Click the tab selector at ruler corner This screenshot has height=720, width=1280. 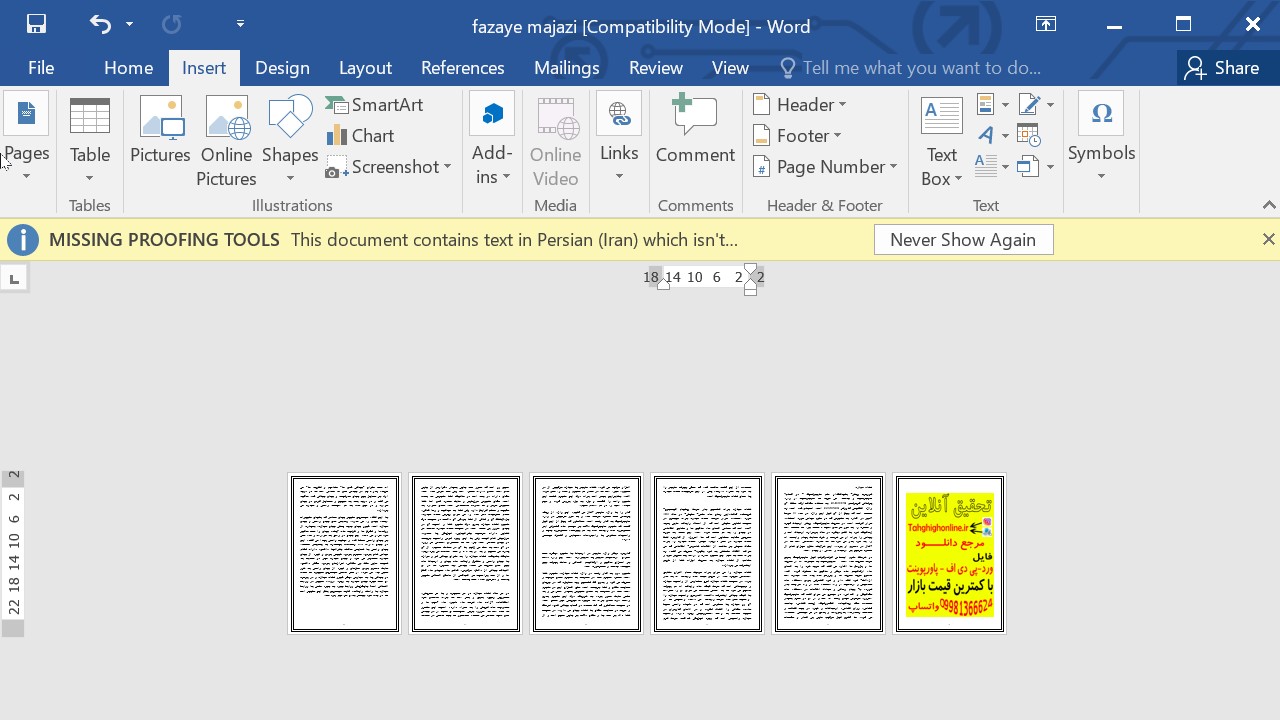click(x=14, y=278)
